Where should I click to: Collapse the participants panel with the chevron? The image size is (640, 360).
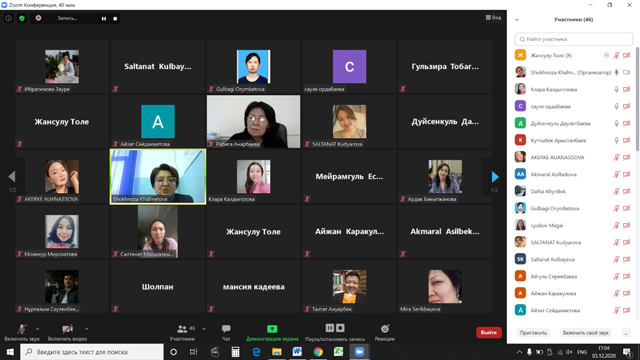point(517,20)
